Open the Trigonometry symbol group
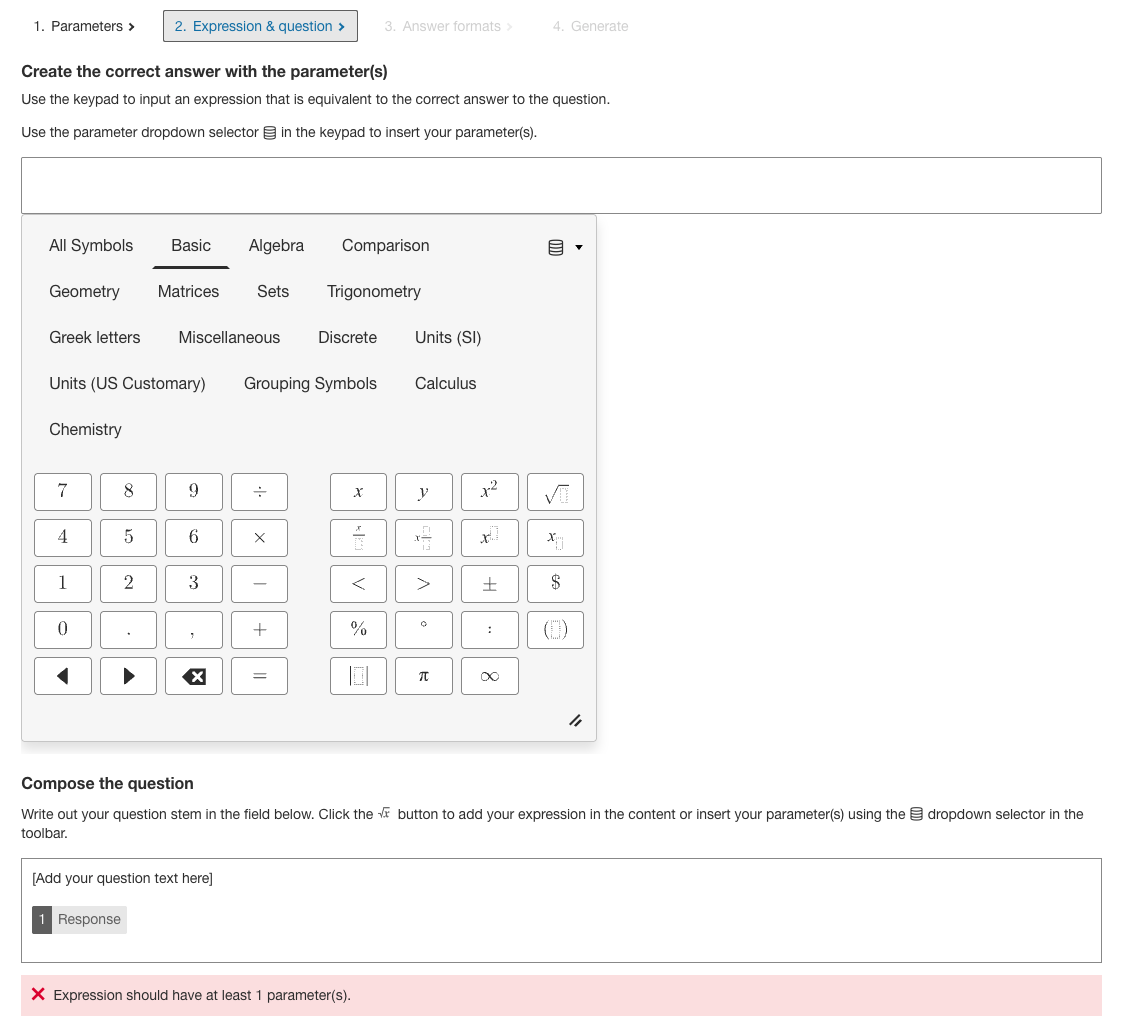 (x=373, y=292)
